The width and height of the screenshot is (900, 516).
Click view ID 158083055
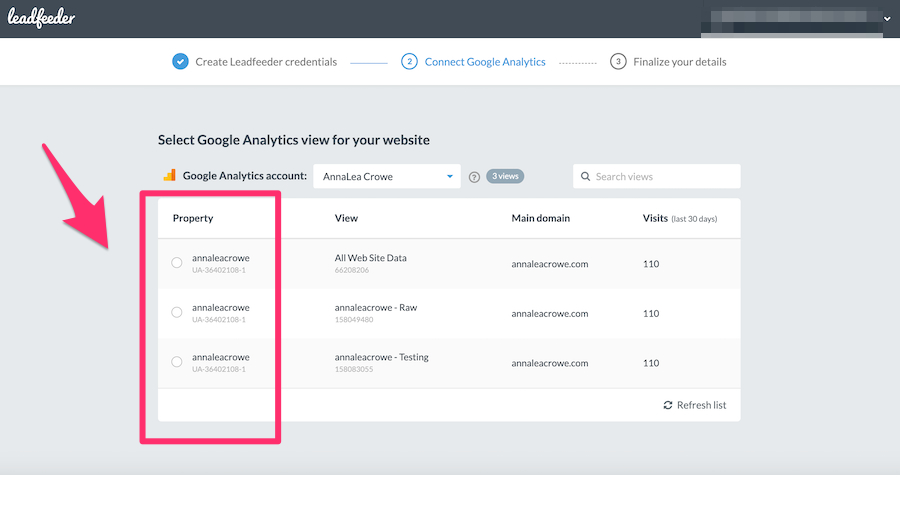click(x=354, y=369)
